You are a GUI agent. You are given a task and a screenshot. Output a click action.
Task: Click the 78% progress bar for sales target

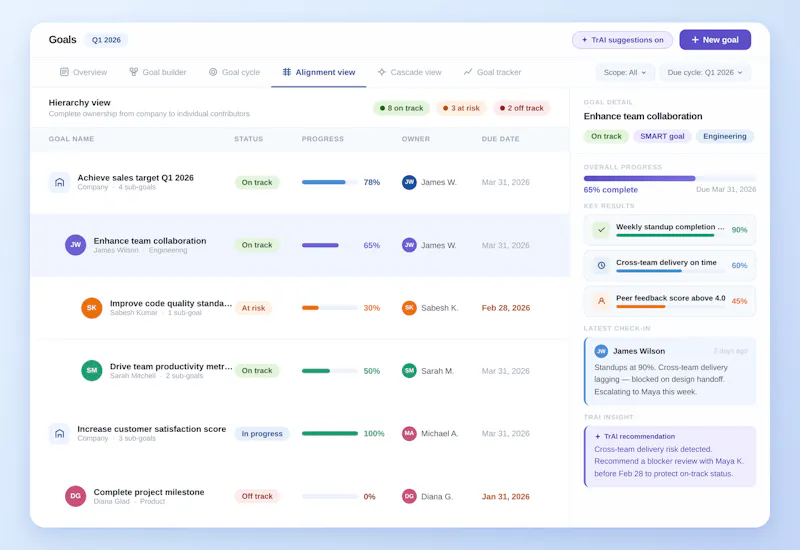(330, 182)
